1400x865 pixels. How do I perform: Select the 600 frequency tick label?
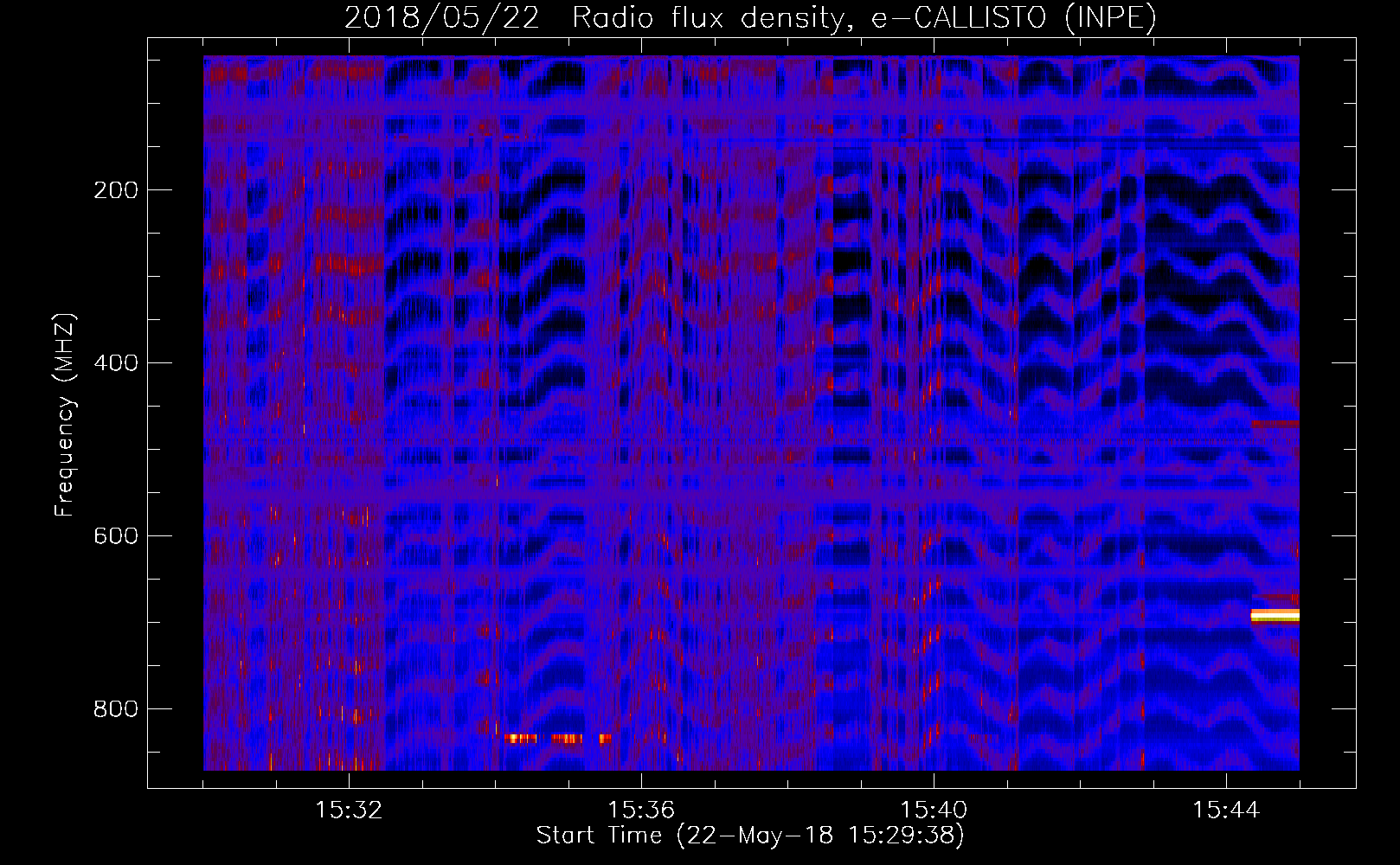(x=116, y=536)
